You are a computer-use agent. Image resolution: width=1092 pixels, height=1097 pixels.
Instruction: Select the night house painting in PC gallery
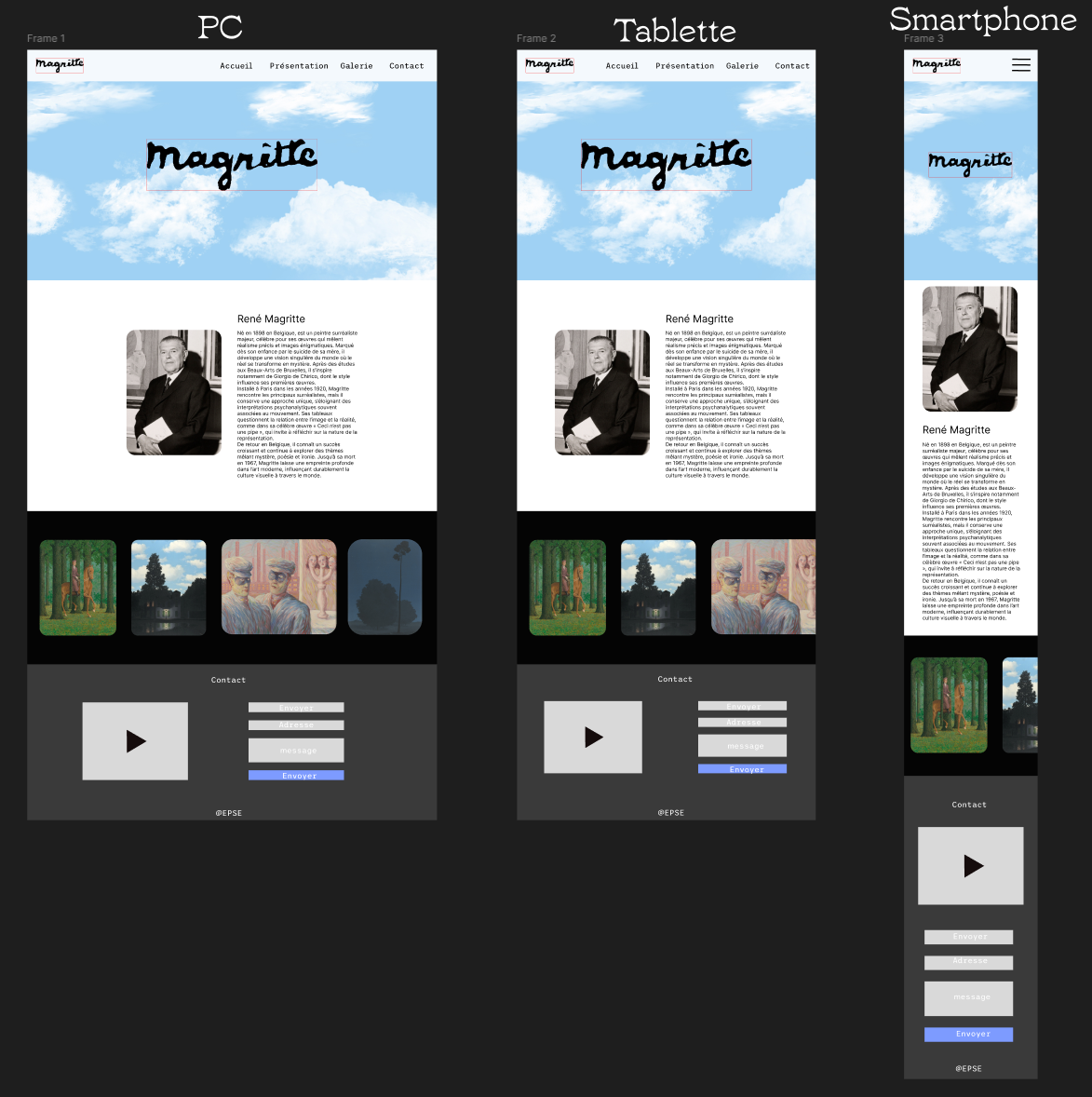(x=169, y=587)
